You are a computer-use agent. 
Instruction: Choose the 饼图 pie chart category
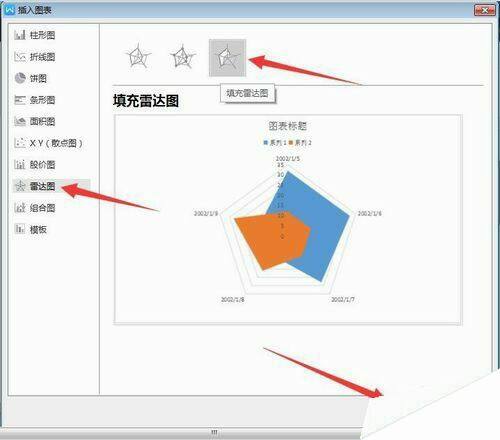31,78
